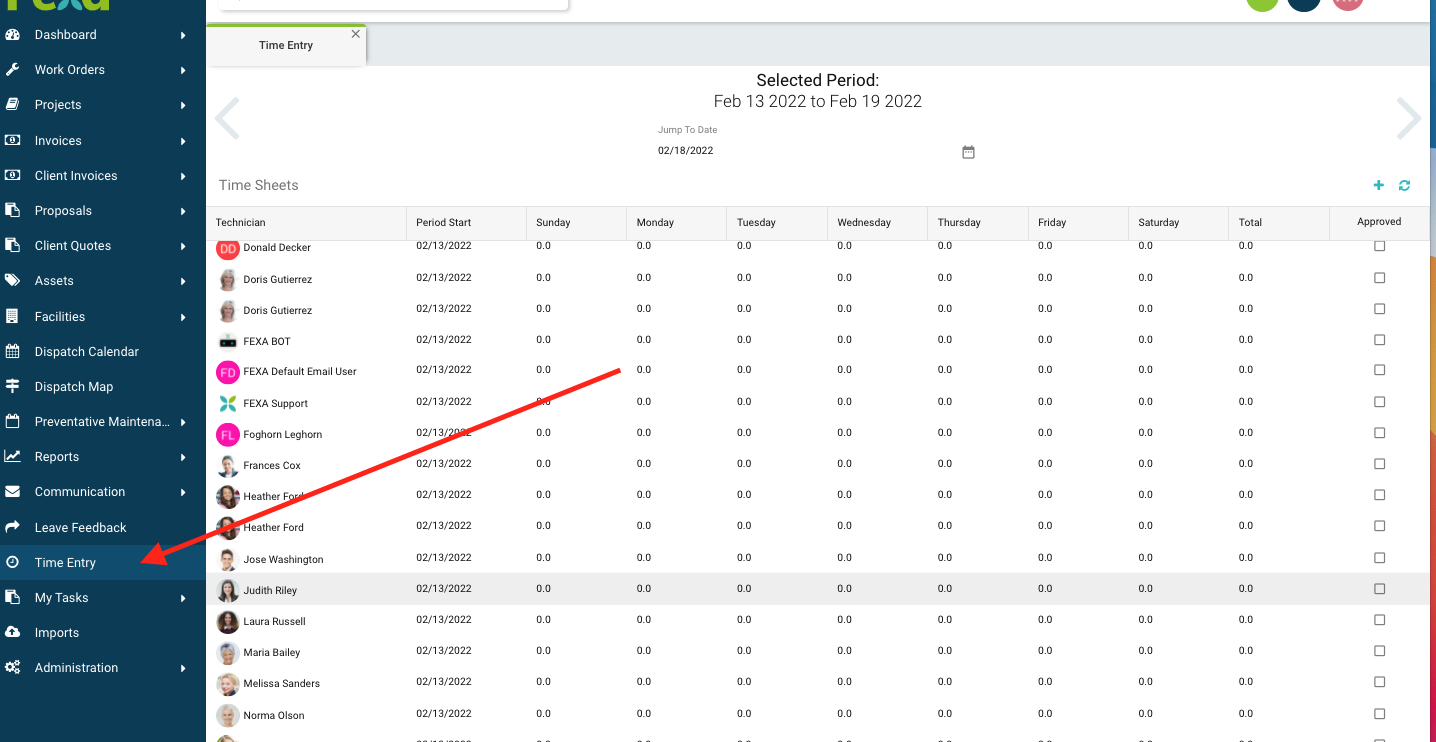1436x742 pixels.
Task: Close the Time Entry tab
Action: click(355, 34)
